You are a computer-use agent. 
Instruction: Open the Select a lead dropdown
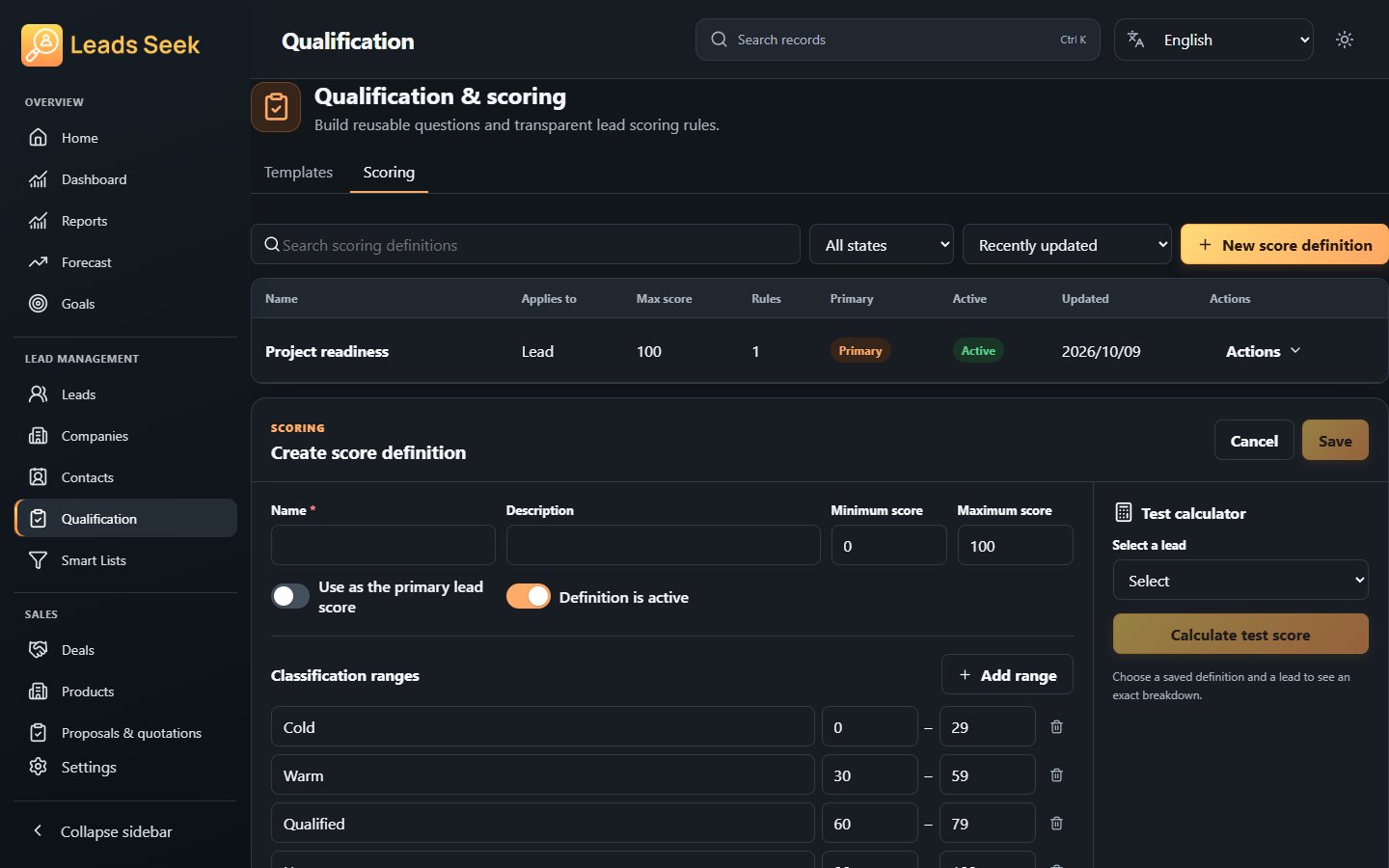(1240, 581)
